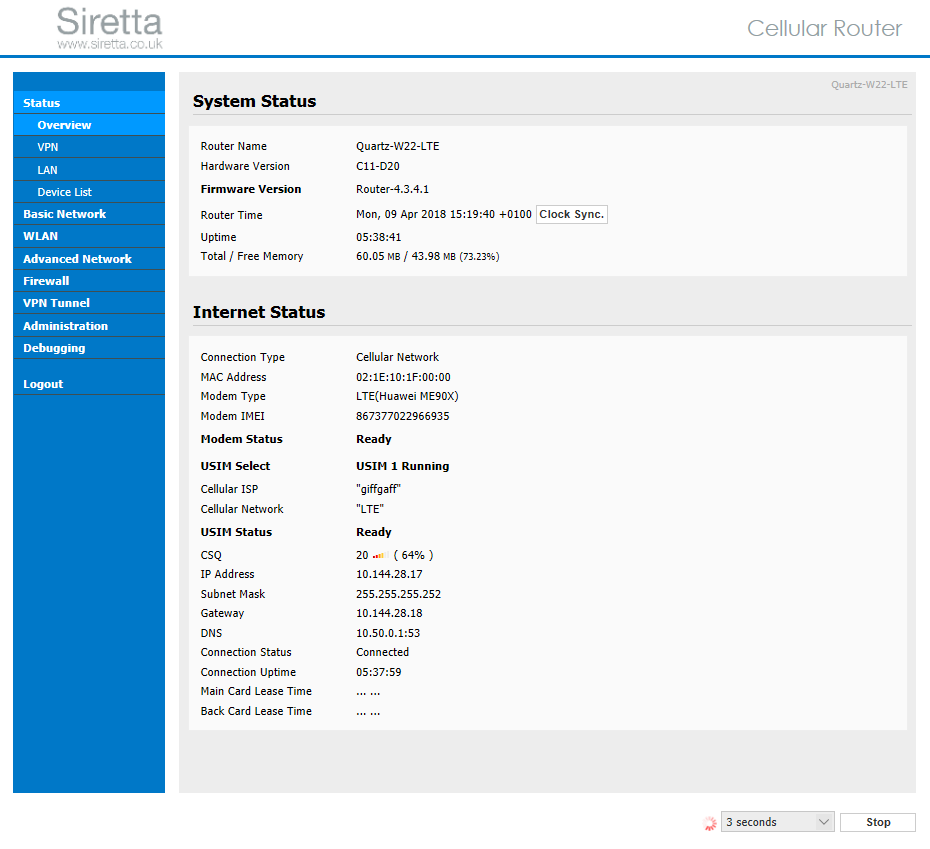Click the Connected status value
Screen dimensions: 930x849
tap(383, 652)
